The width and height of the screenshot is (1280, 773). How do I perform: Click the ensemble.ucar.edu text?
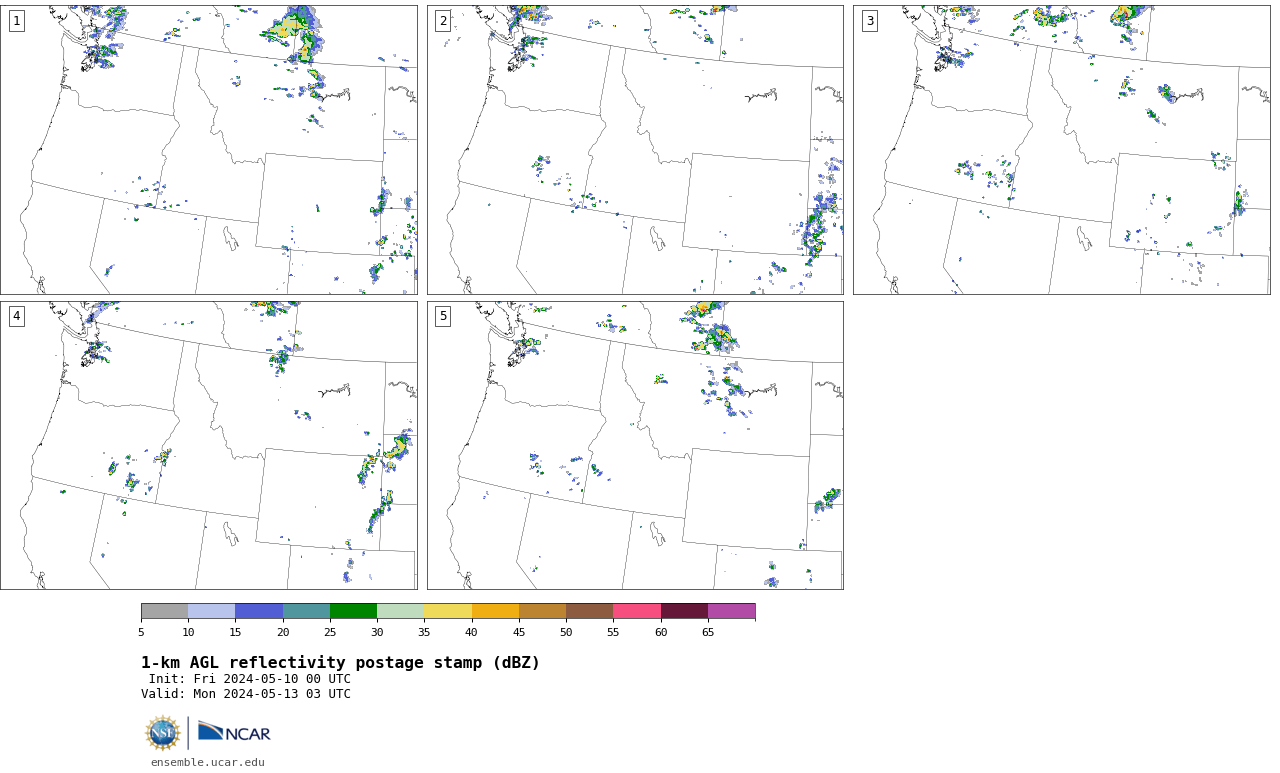pyautogui.click(x=208, y=762)
